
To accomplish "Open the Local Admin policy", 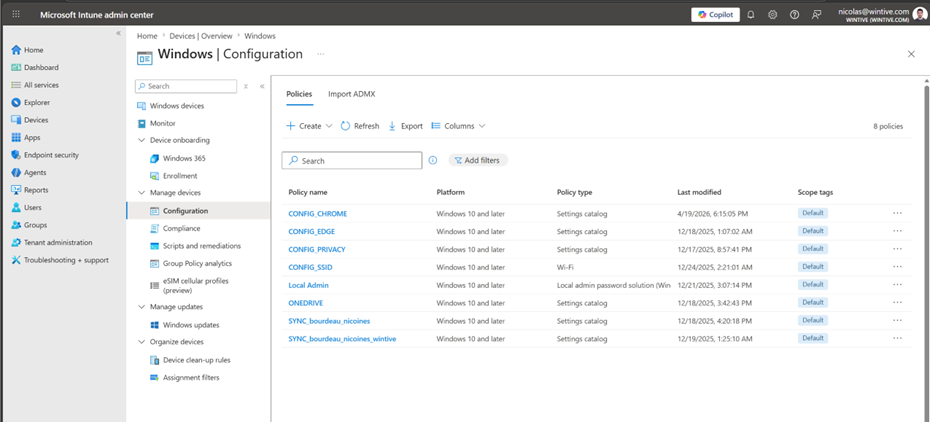I will (308, 285).
